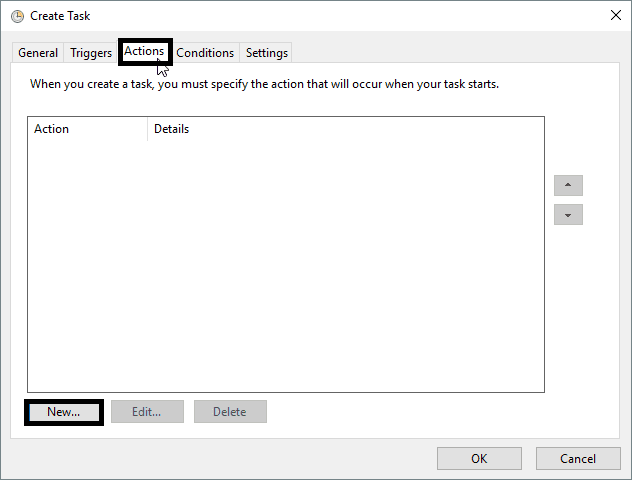Show the Settings tab
Viewport: 632px width, 480px height.
pyautogui.click(x=267, y=53)
